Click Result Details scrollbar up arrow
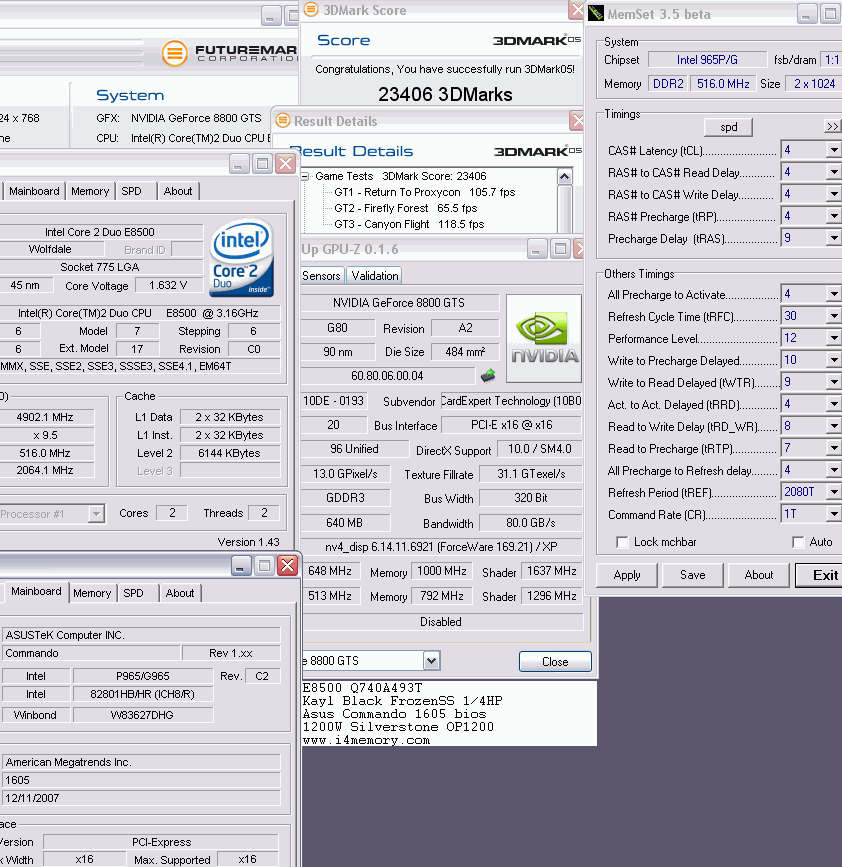Image resolution: width=842 pixels, height=867 pixels. [x=564, y=177]
